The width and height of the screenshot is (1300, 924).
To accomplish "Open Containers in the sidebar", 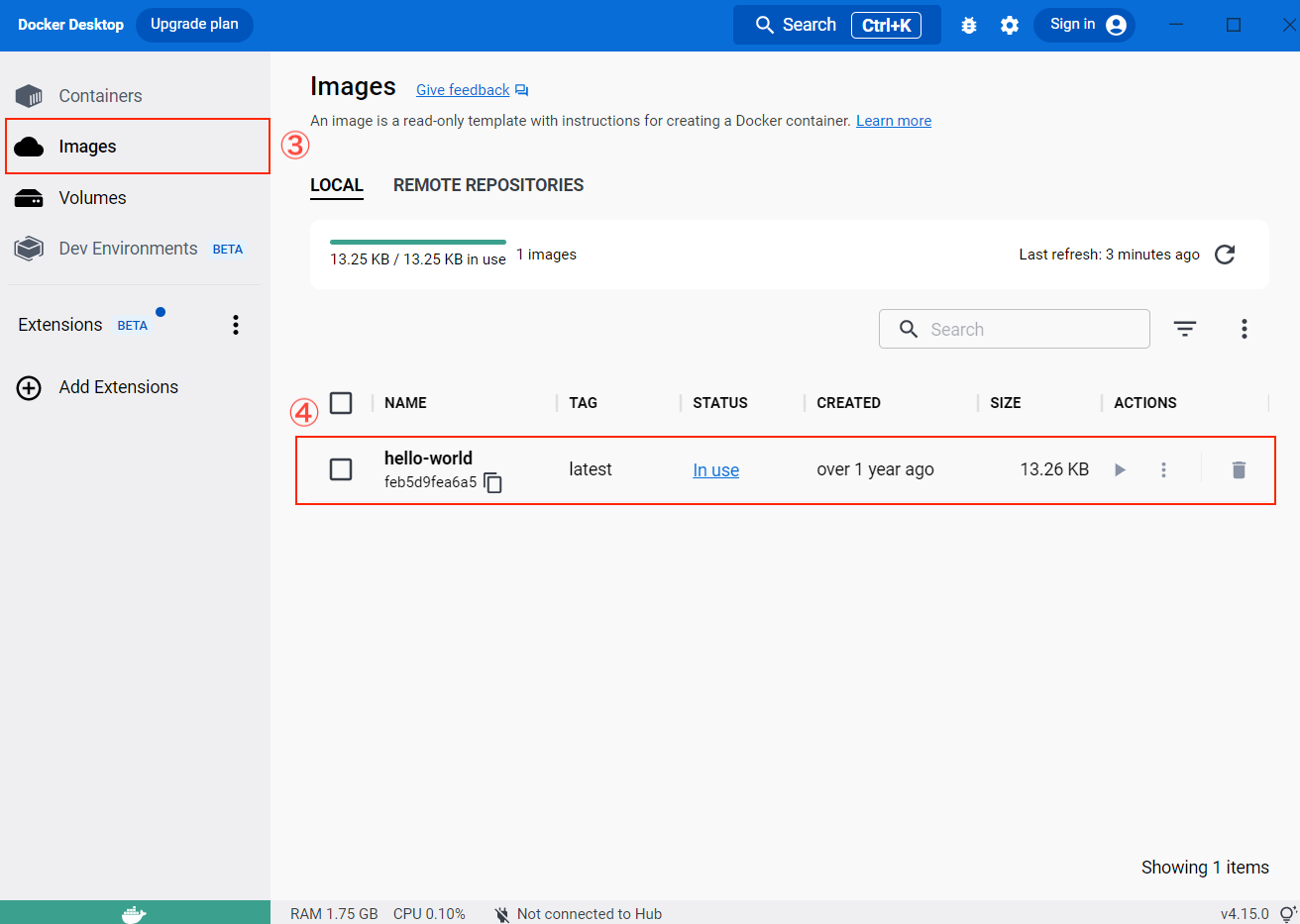I will (99, 96).
